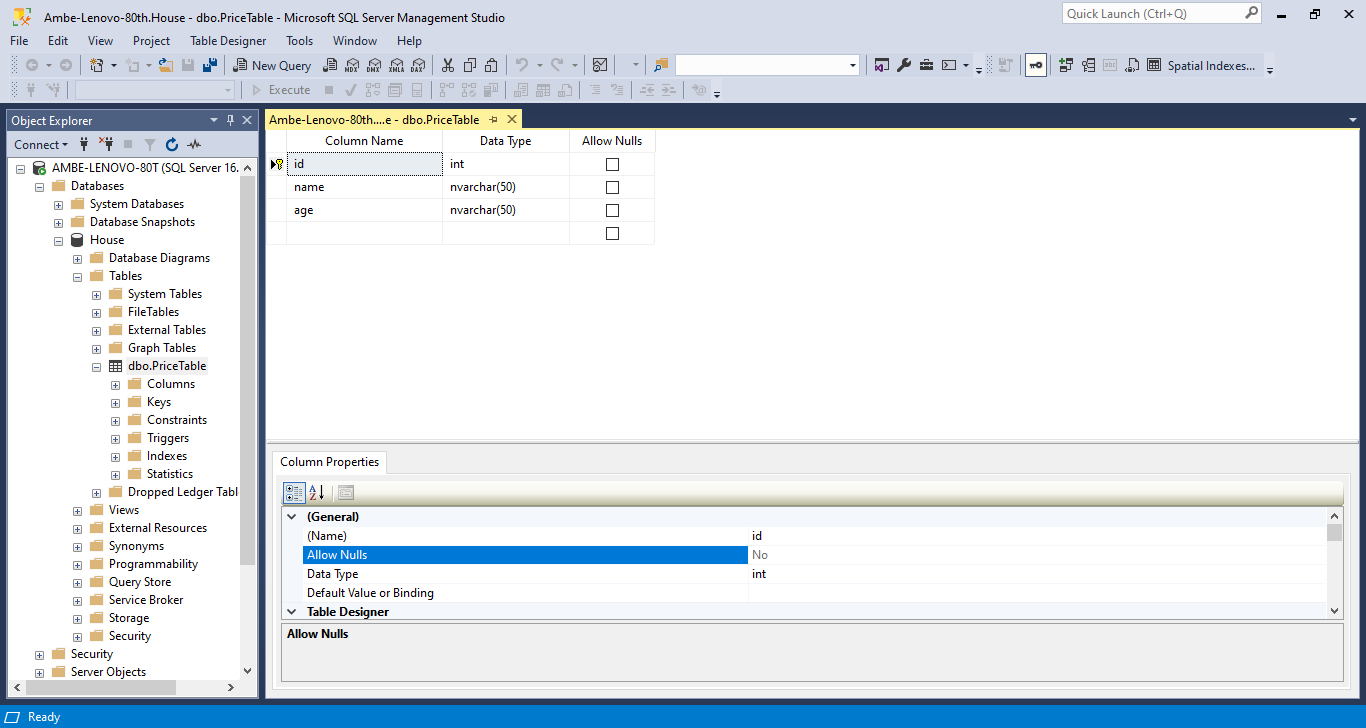
Task: Switch Column Properties to categorized view
Action: pyautogui.click(x=294, y=492)
